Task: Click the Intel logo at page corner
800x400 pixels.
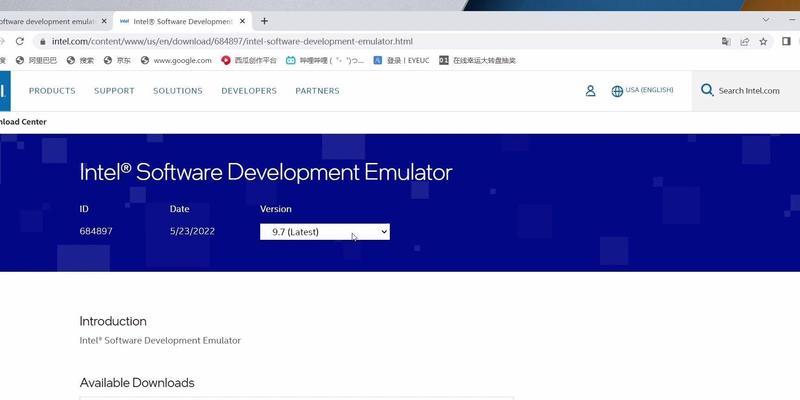Action: 5,91
